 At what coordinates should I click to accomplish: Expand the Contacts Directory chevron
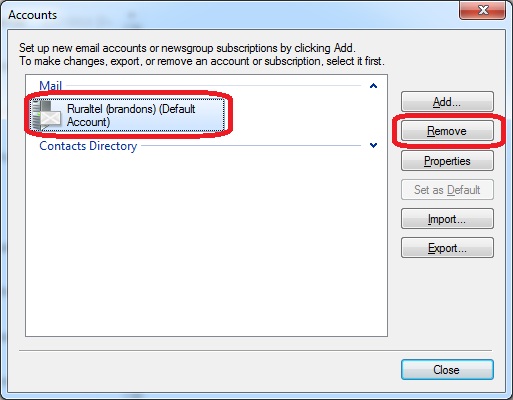pos(373,145)
